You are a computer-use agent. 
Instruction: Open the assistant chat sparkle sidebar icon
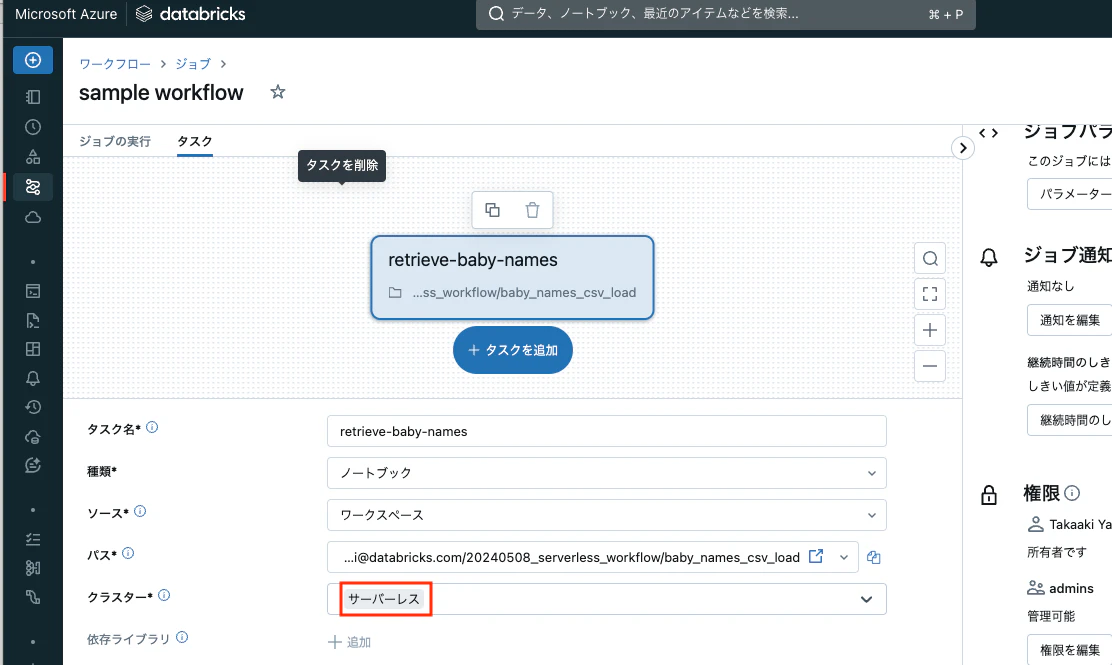point(33,465)
